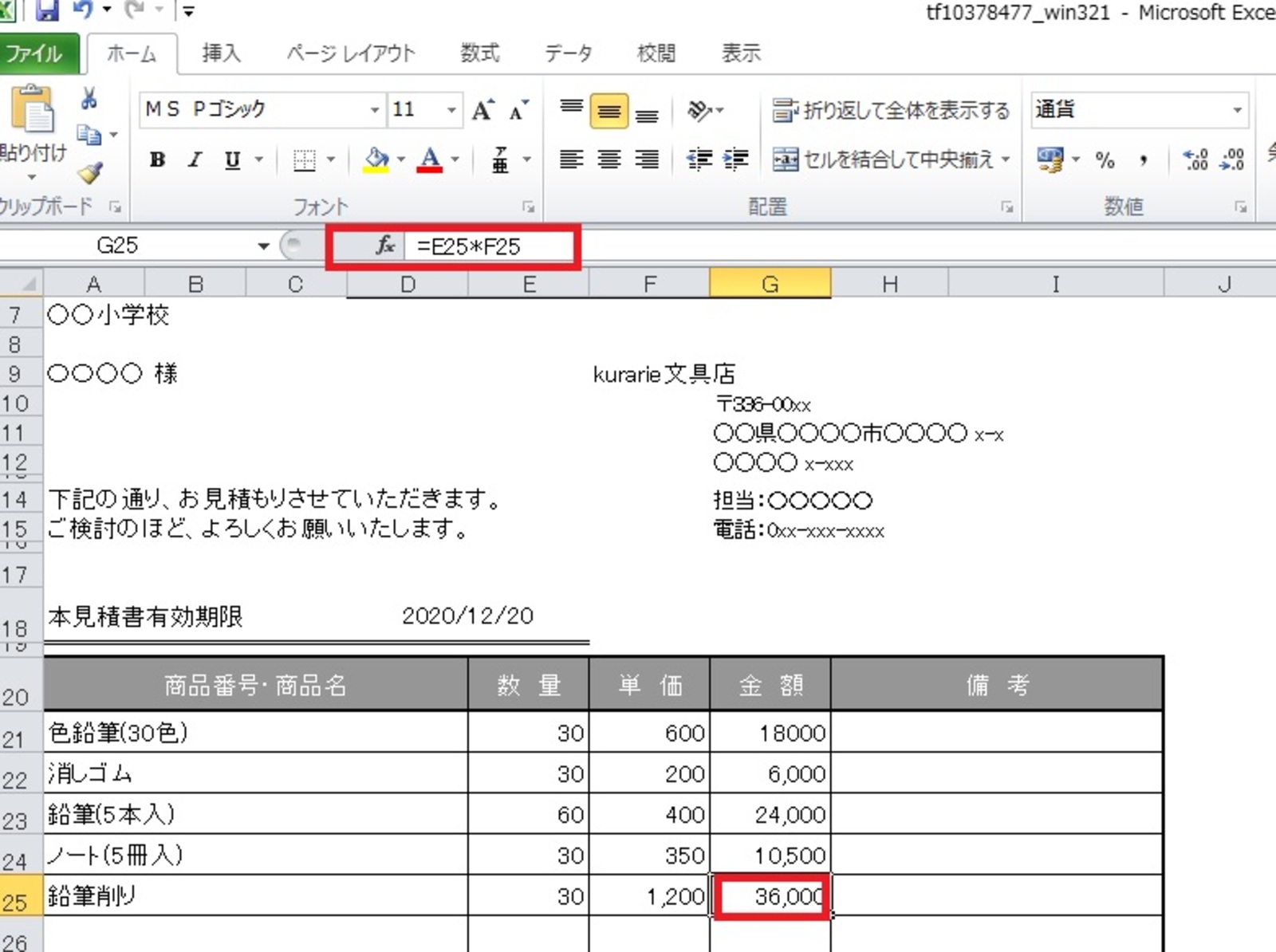Open the fill color dropdown arrow
The width and height of the screenshot is (1276, 952).
(x=401, y=159)
